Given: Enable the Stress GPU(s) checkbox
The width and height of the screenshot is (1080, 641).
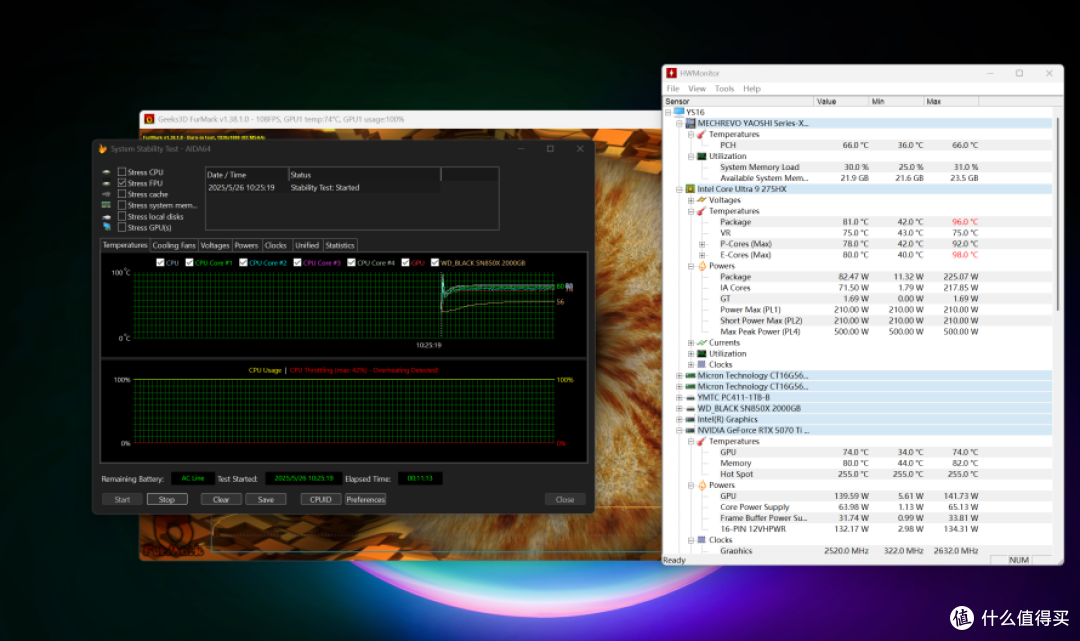Looking at the screenshot, I should [x=122, y=227].
